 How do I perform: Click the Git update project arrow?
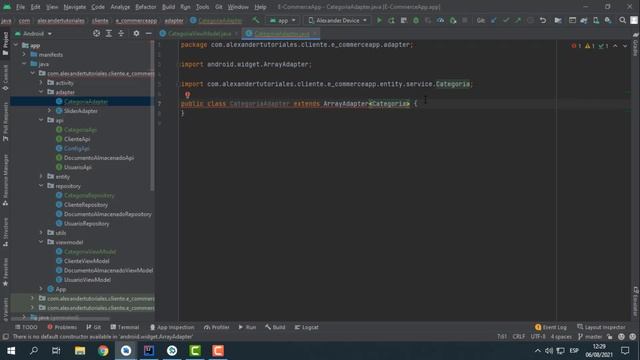[493, 20]
